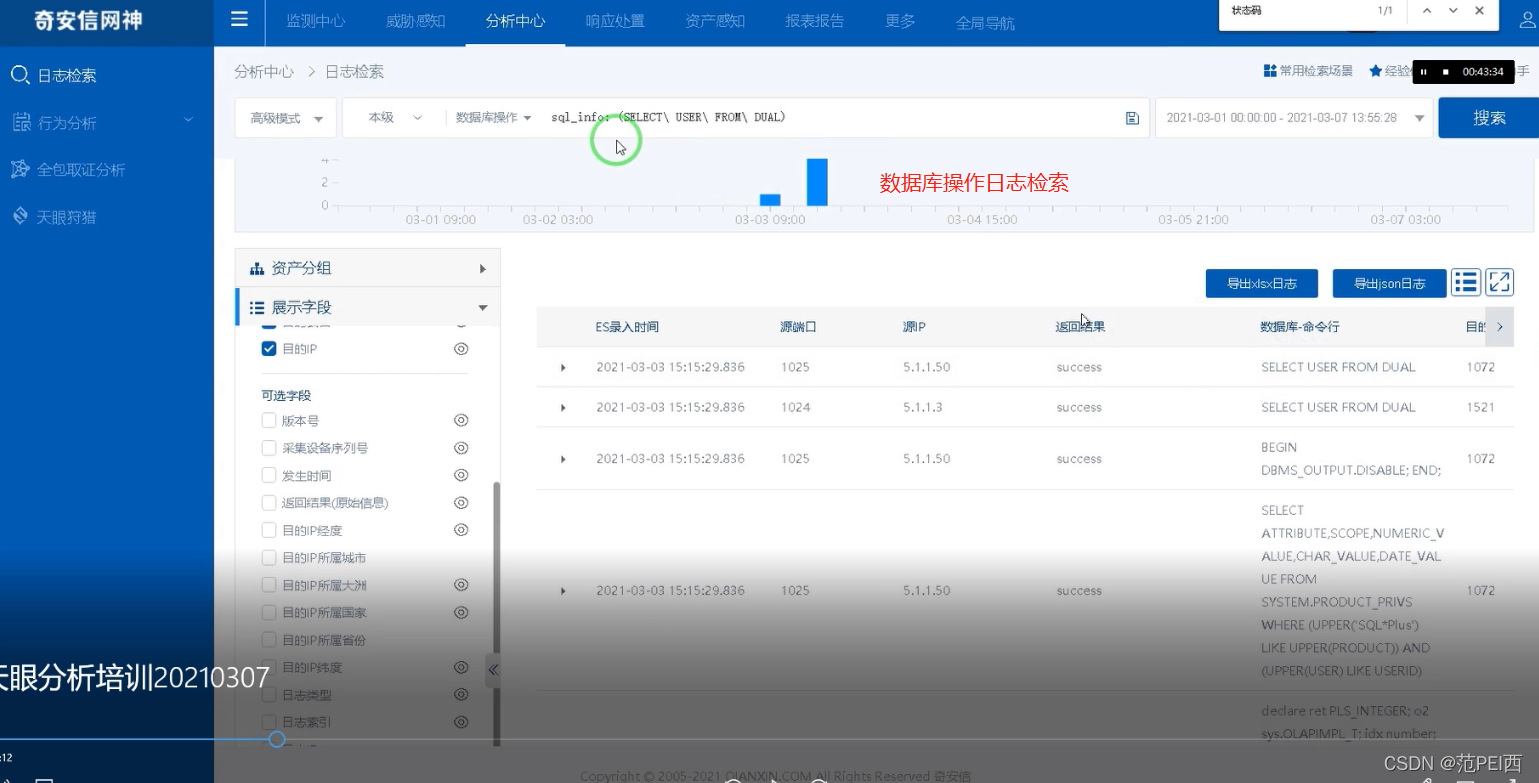Close the find-in-page bar
The height and width of the screenshot is (783, 1539).
tap(1479, 11)
